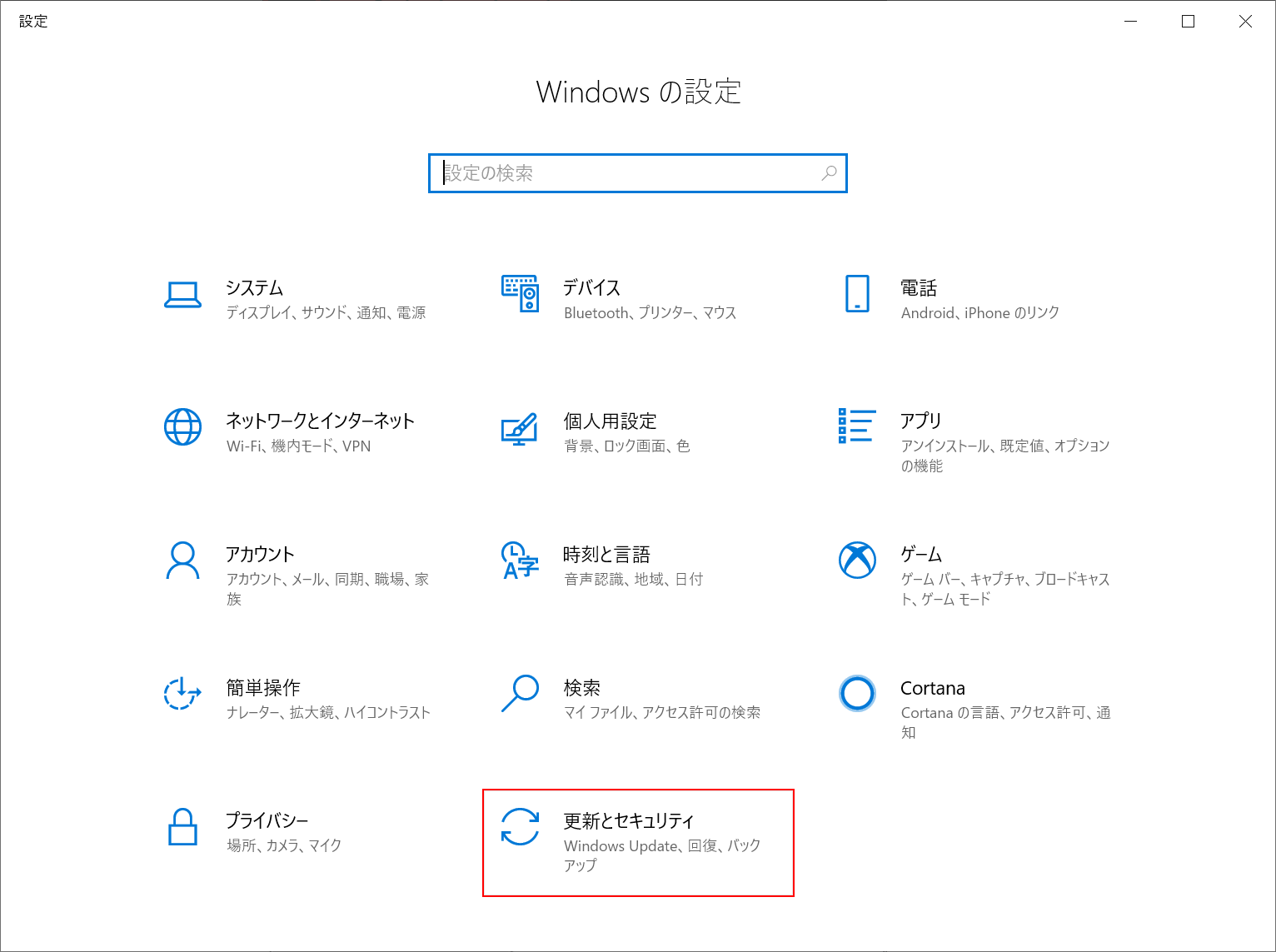Screen dimensions: 1276x952
Task: Click the 設定 window title text
Action: (33, 22)
